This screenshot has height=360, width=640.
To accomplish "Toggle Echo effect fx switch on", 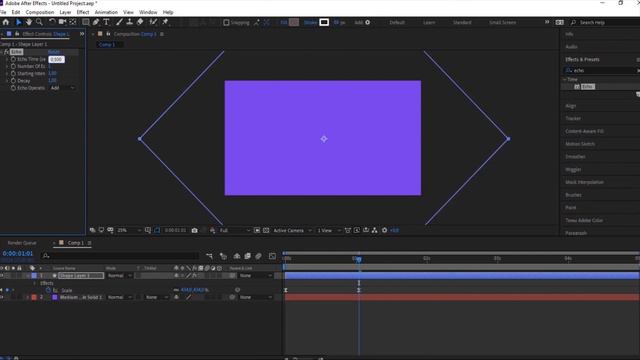I will pos(6,52).
